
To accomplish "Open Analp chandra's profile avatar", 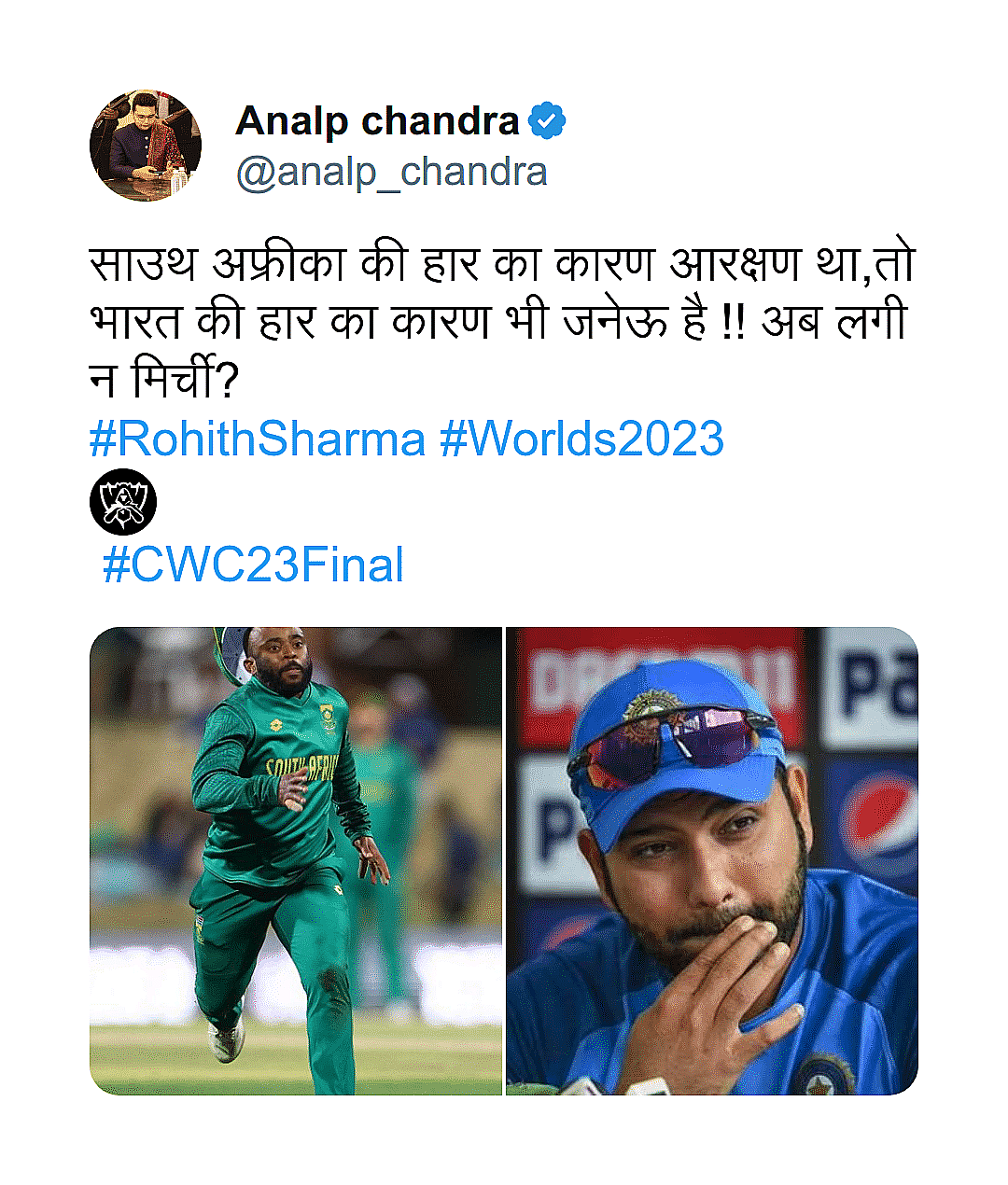I will pos(146,146).
